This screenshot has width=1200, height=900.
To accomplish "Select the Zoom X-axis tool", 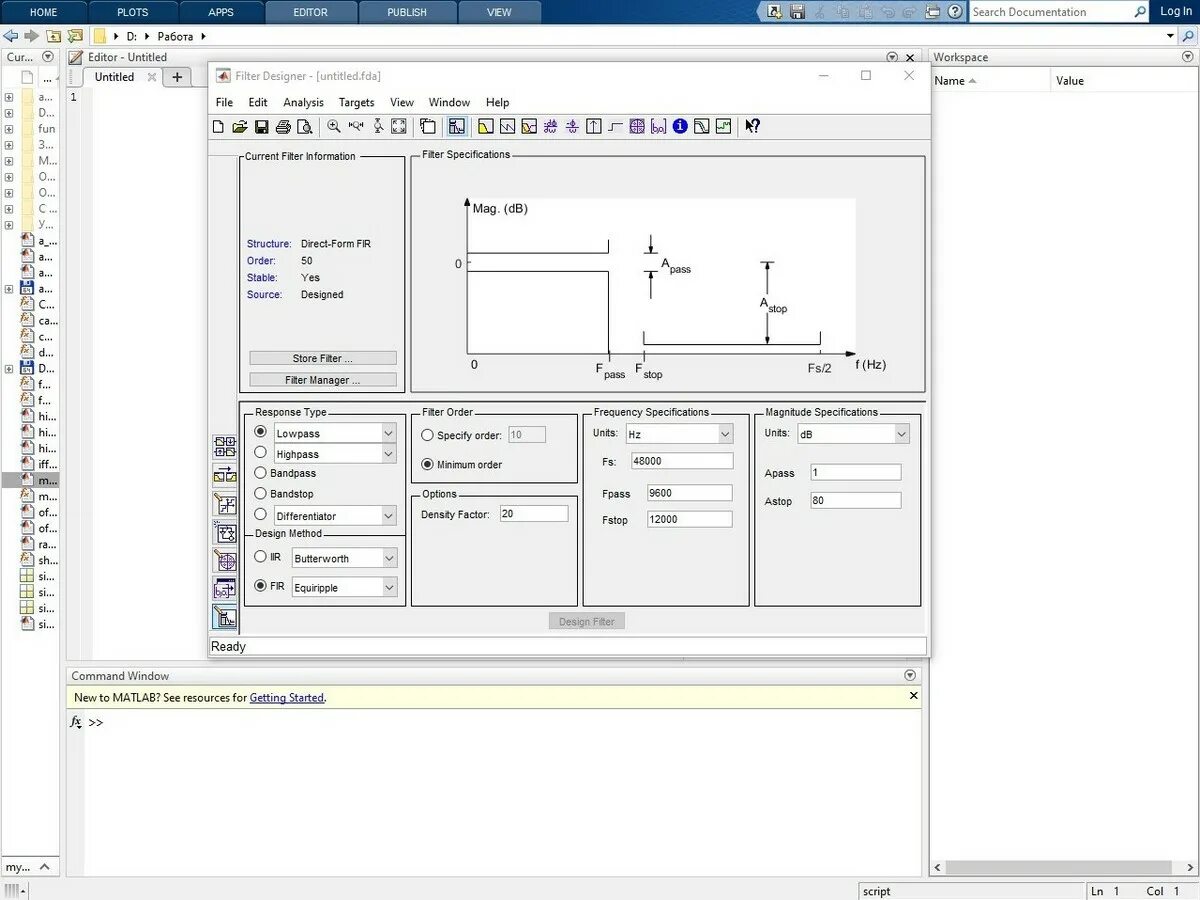I will (356, 126).
